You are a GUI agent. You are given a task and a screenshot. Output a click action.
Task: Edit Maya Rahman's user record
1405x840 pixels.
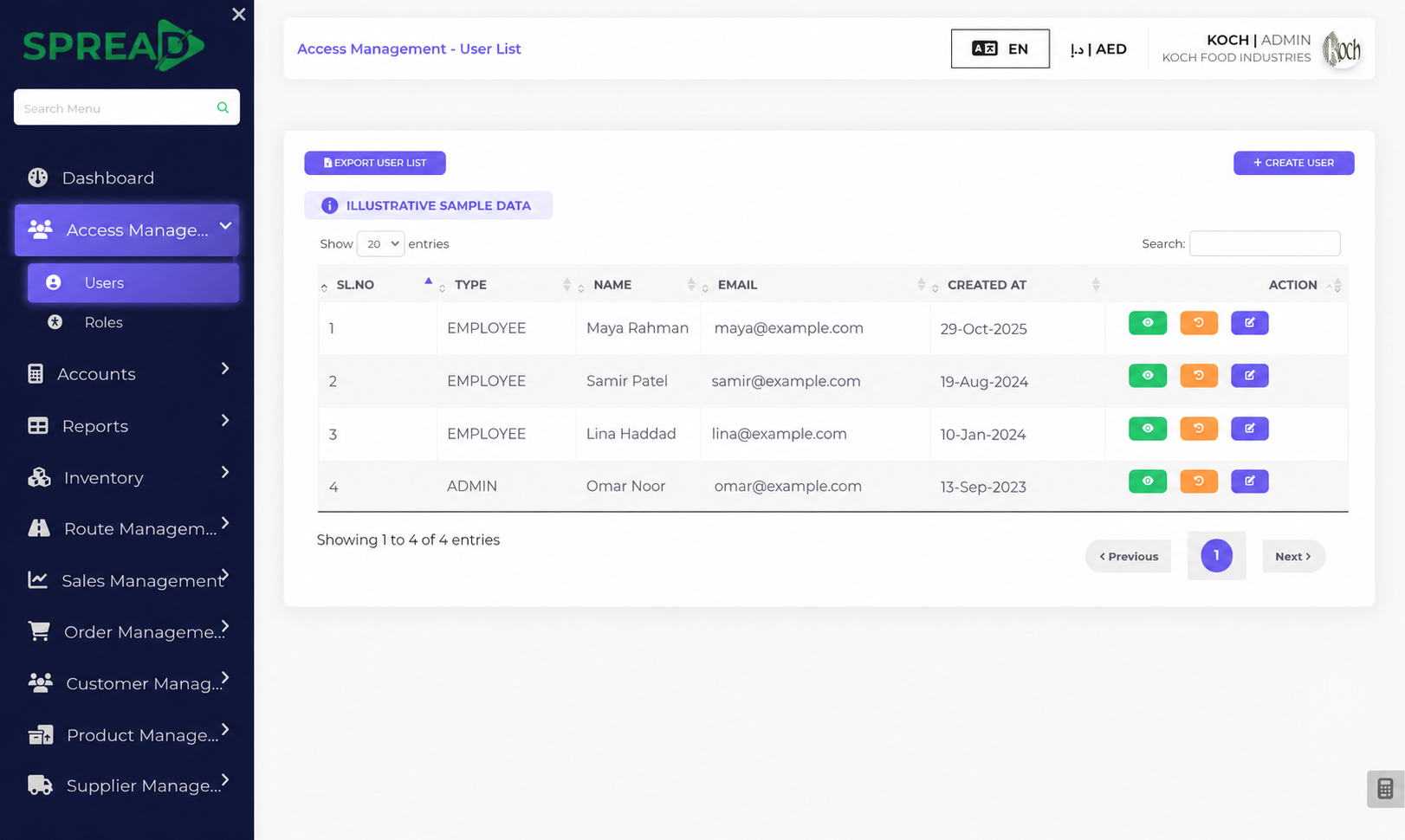click(1249, 323)
